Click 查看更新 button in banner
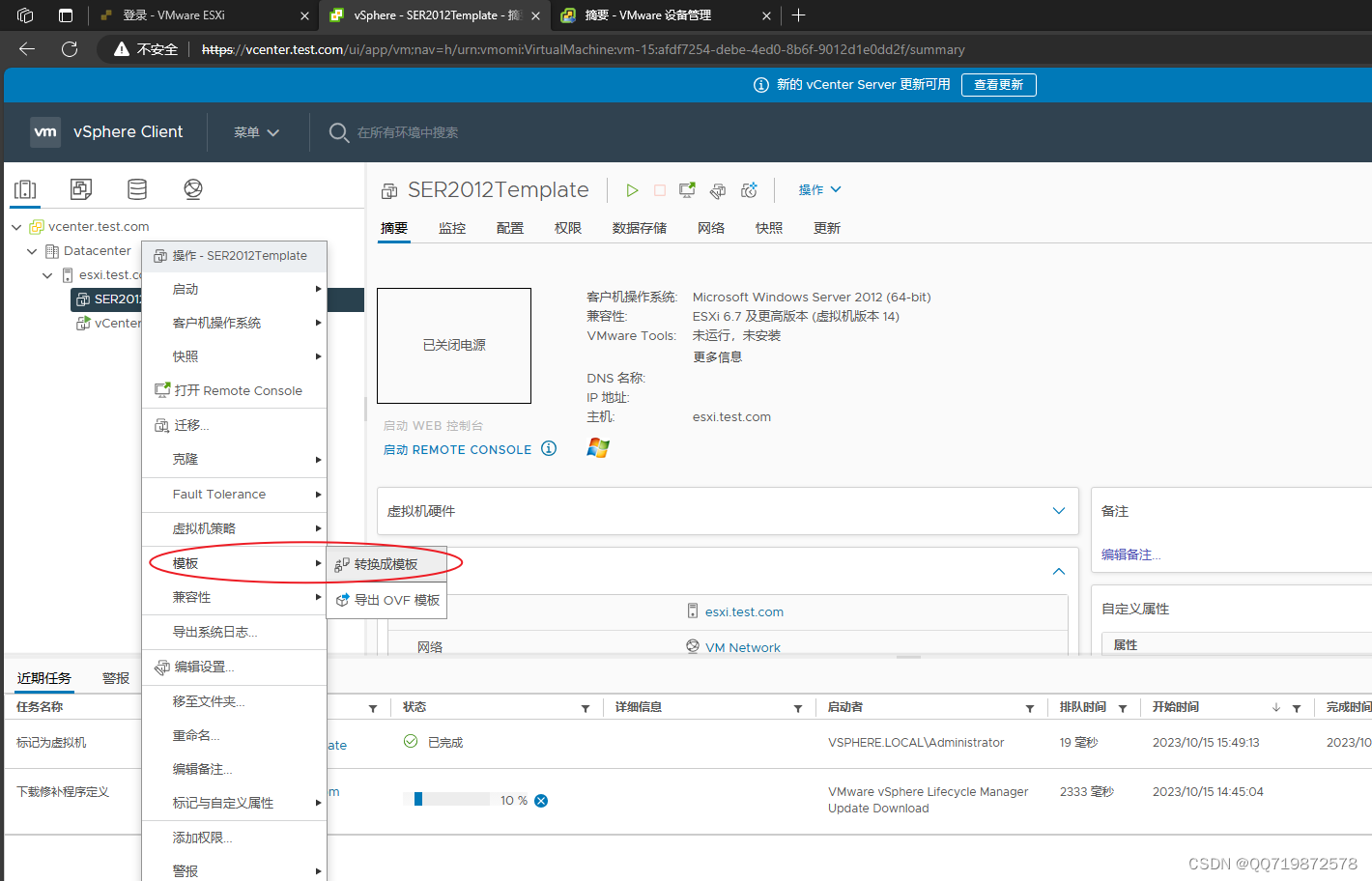 click(x=998, y=85)
